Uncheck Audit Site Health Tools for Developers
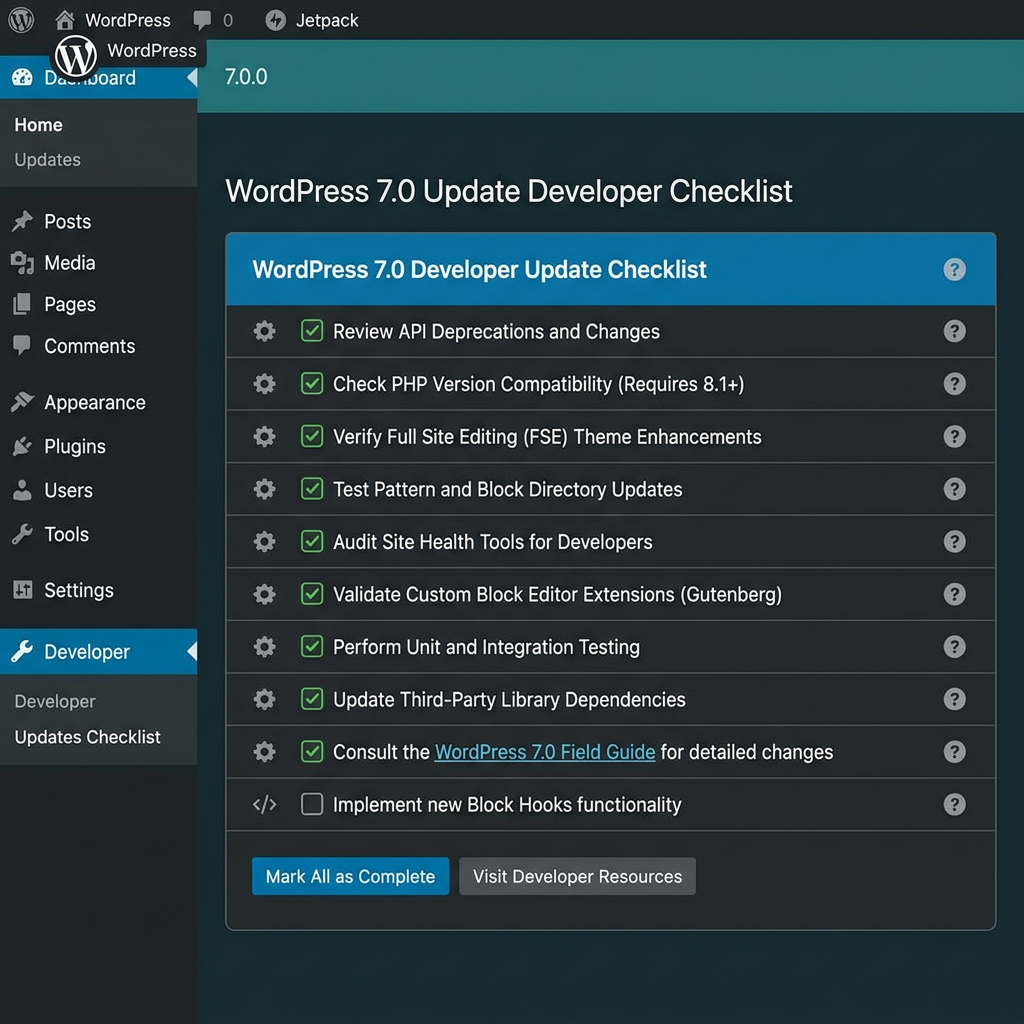This screenshot has height=1024, width=1024. pyautogui.click(x=312, y=541)
